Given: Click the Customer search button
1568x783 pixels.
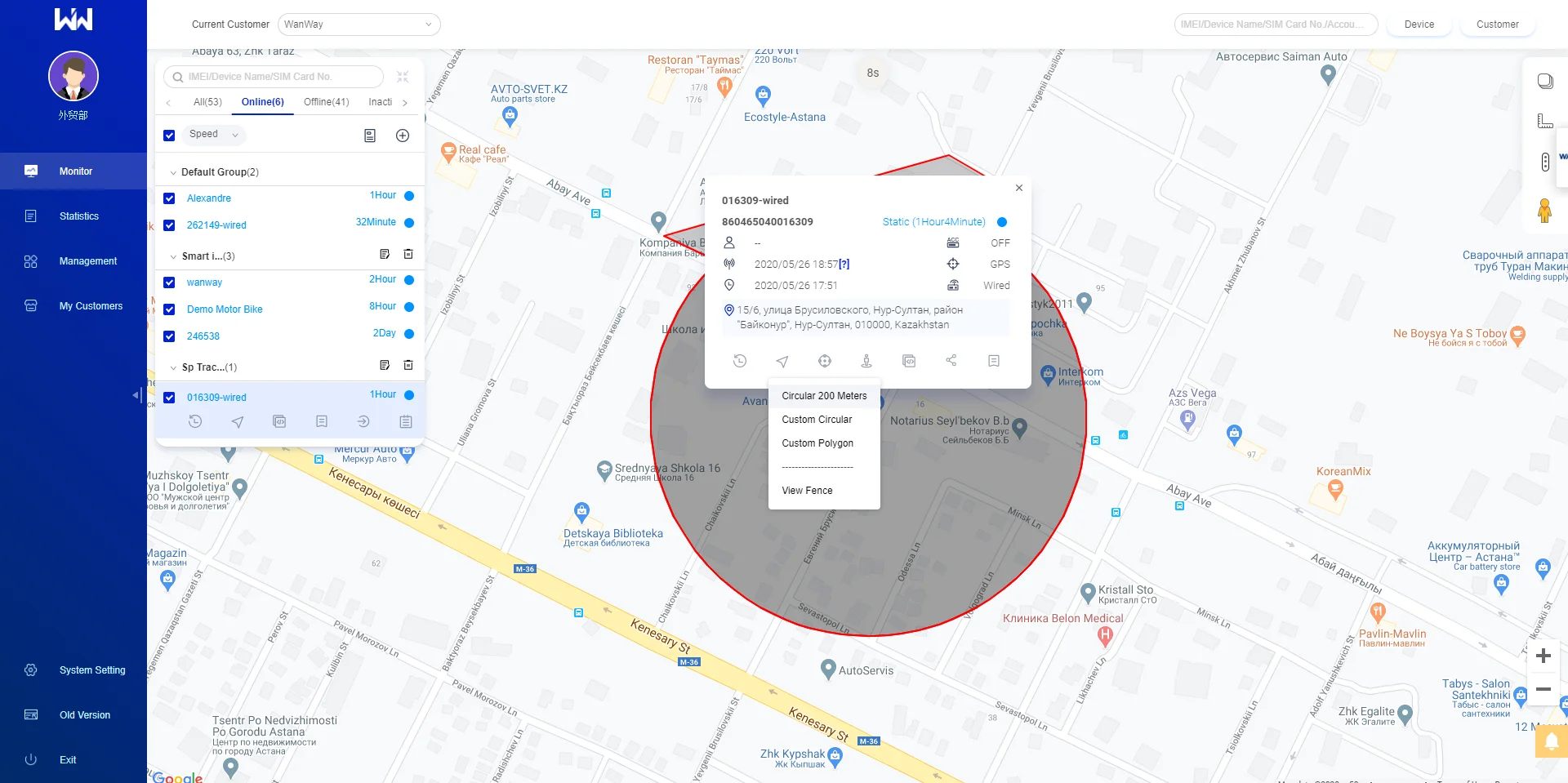Looking at the screenshot, I should tap(1498, 24).
